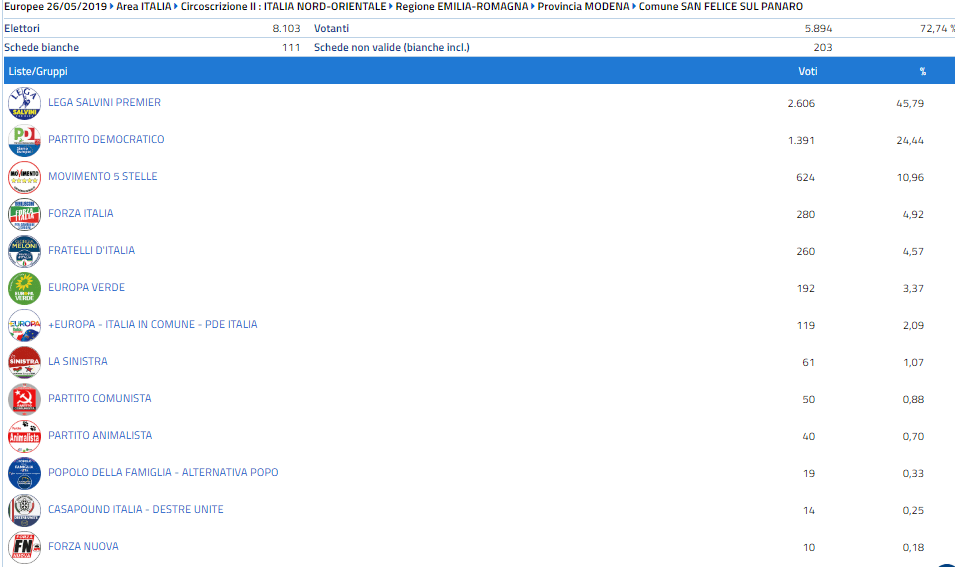
Task: Select Elettori value 8.103
Action: click(286, 29)
